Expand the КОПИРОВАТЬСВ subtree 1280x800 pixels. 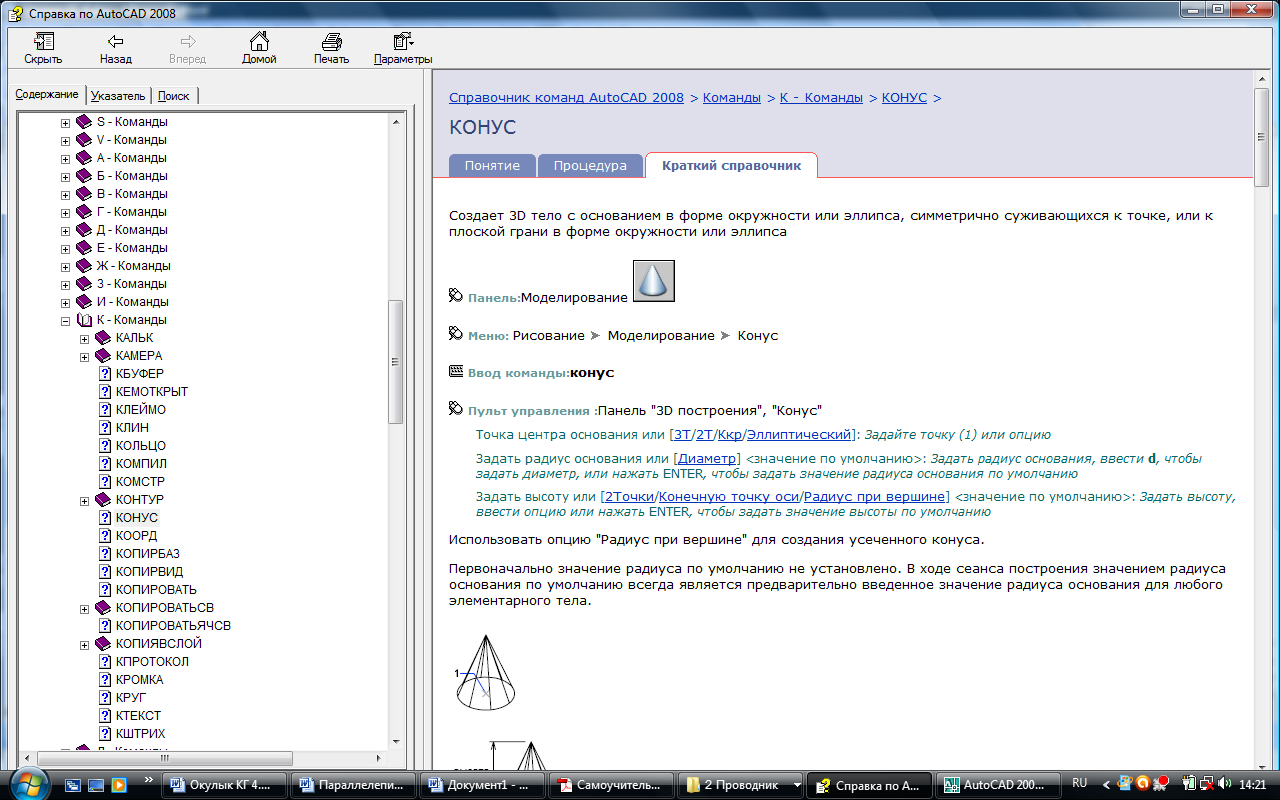pyautogui.click(x=85, y=608)
